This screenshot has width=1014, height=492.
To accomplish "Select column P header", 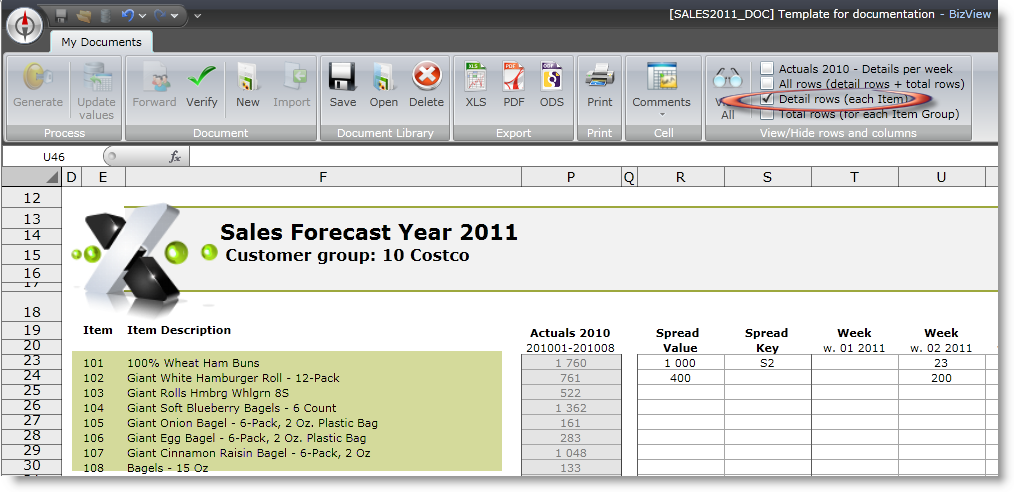I will click(x=571, y=177).
